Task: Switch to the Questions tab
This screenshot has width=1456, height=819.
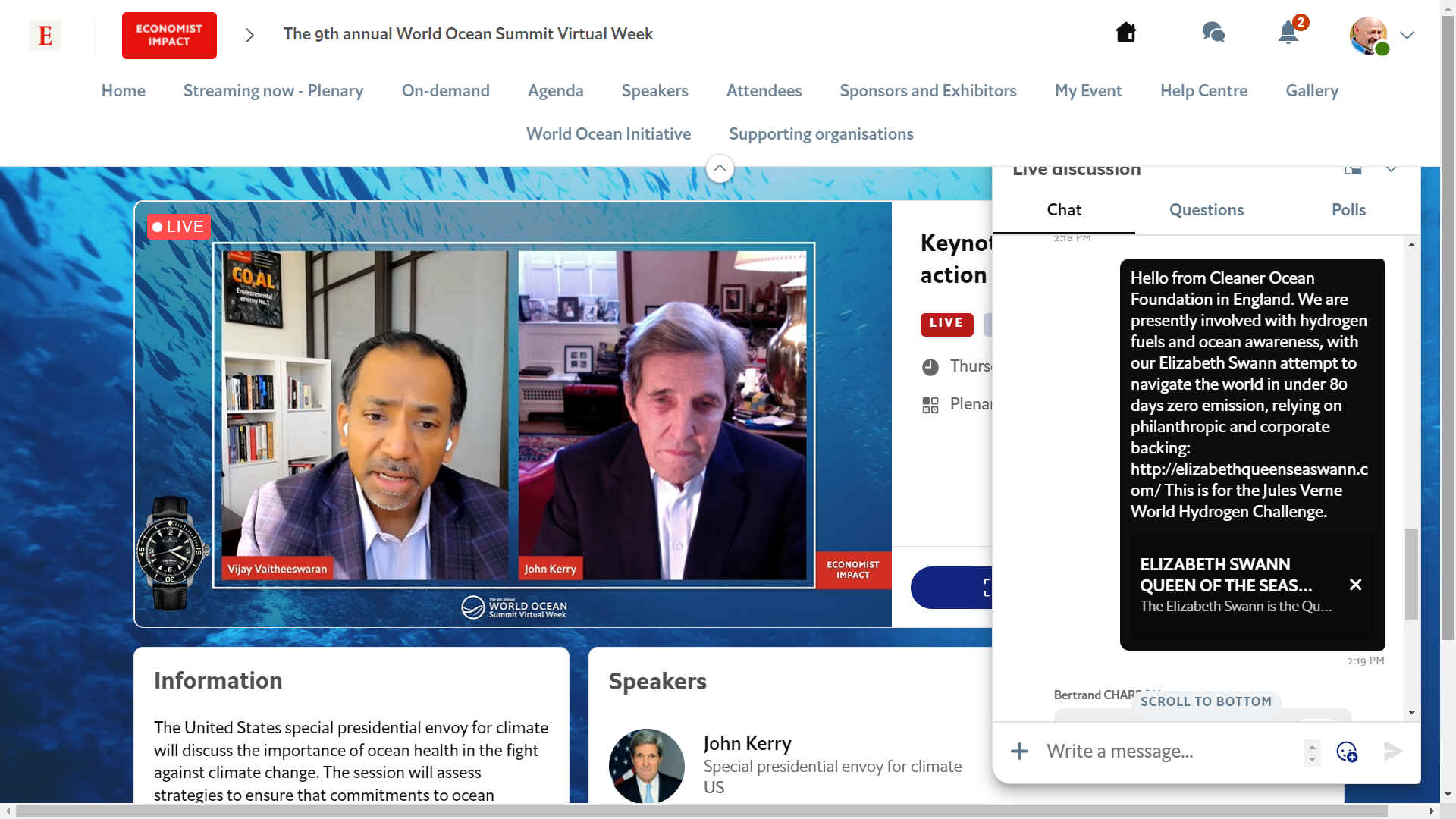Action: pyautogui.click(x=1207, y=210)
